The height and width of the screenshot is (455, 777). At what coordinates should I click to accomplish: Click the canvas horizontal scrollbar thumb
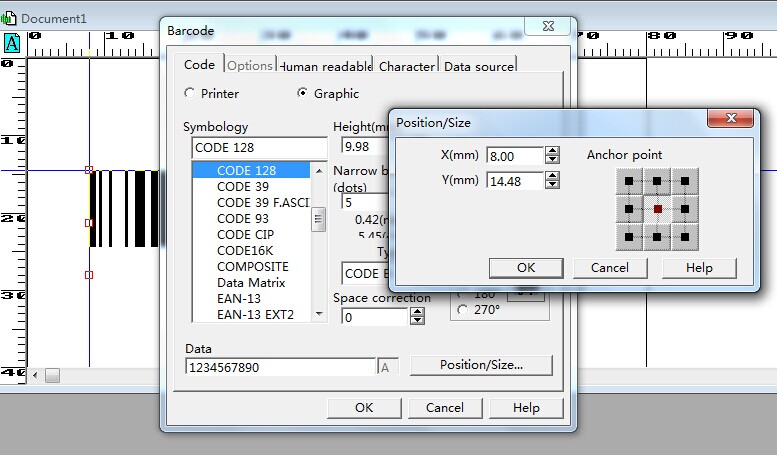[x=53, y=376]
